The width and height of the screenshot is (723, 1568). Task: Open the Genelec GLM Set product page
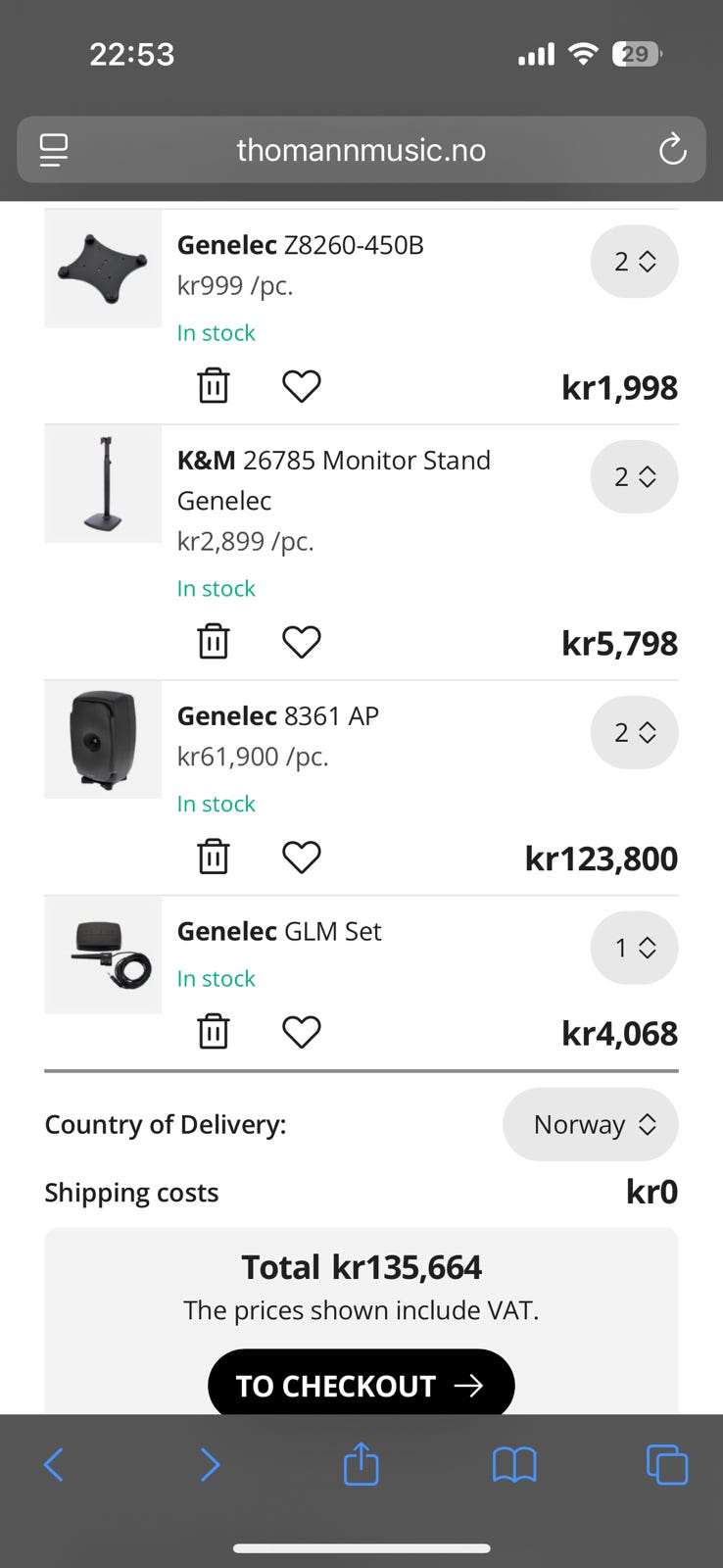(x=279, y=931)
